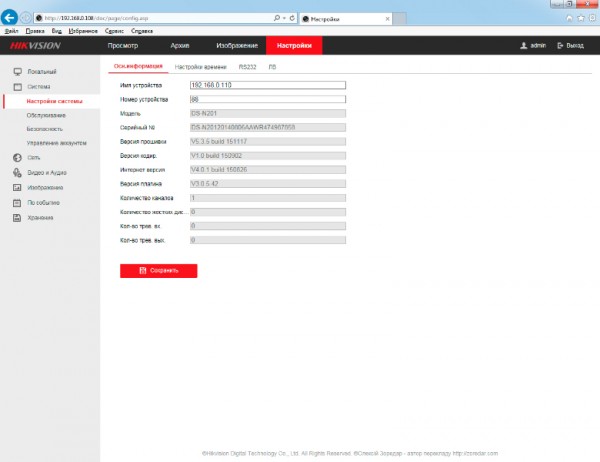Open Управление аккаунтом sidebar item

point(56,143)
